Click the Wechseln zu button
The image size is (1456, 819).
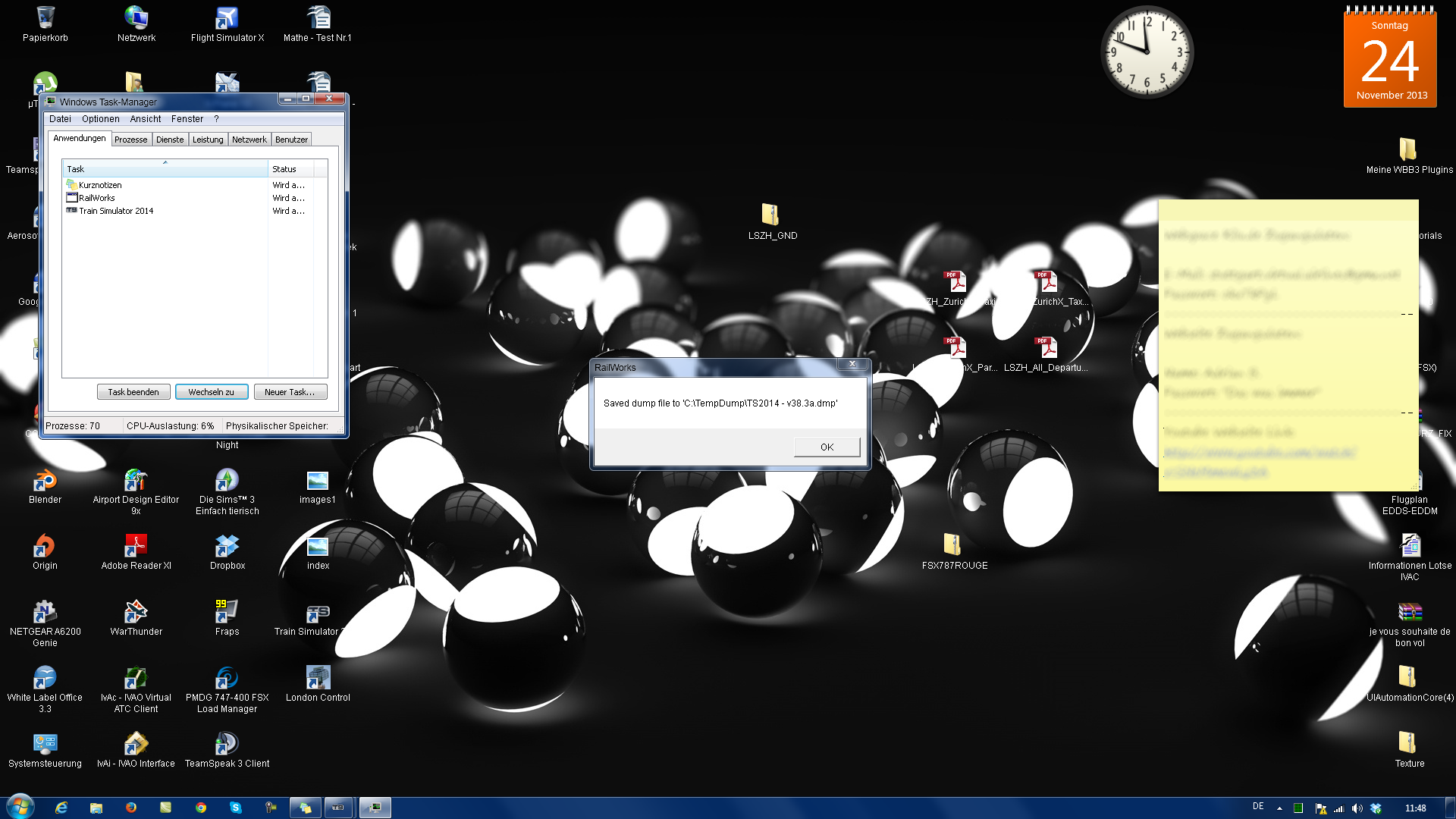point(212,392)
